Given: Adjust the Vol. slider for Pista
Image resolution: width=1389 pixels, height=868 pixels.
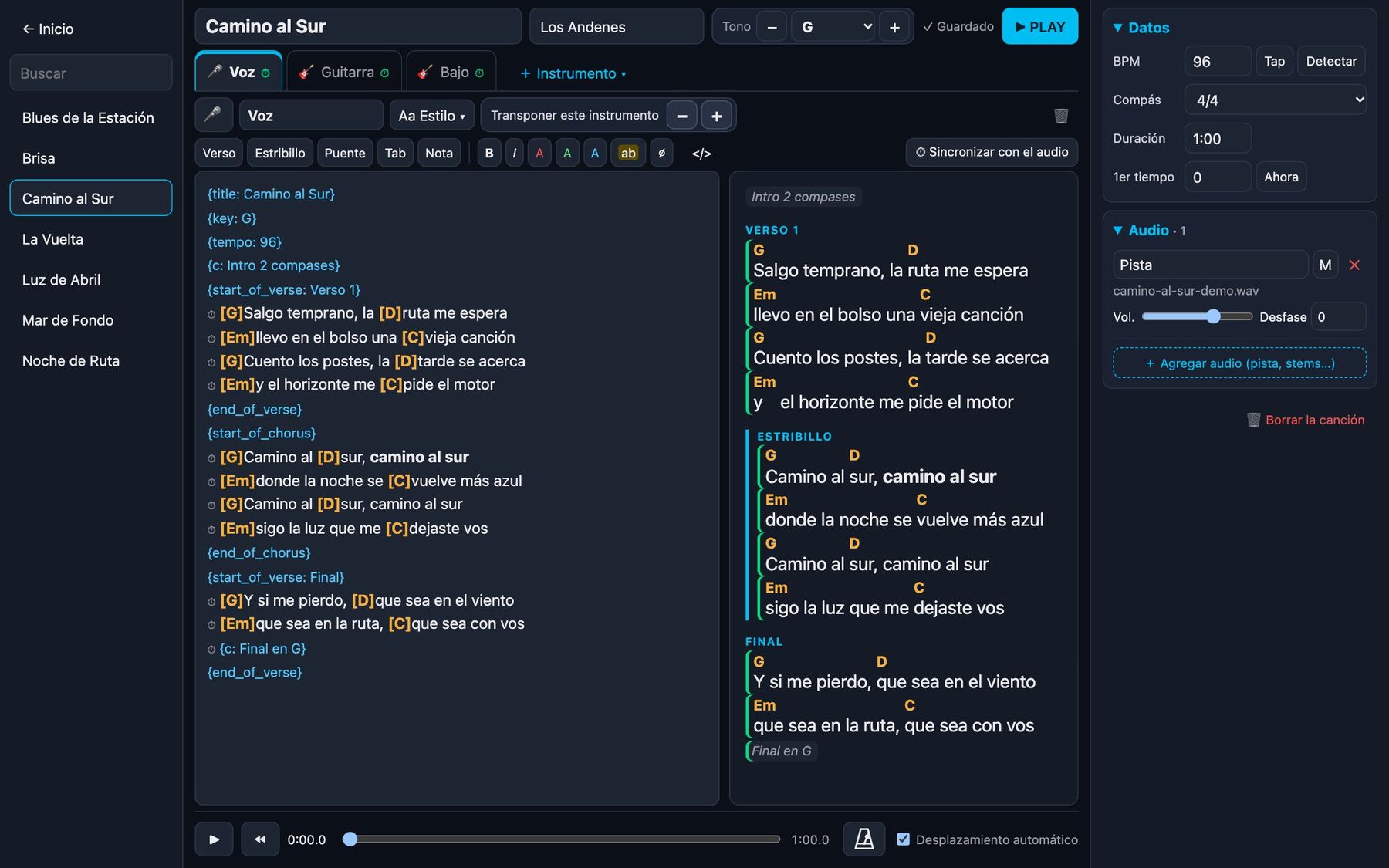Looking at the screenshot, I should click(x=1197, y=316).
